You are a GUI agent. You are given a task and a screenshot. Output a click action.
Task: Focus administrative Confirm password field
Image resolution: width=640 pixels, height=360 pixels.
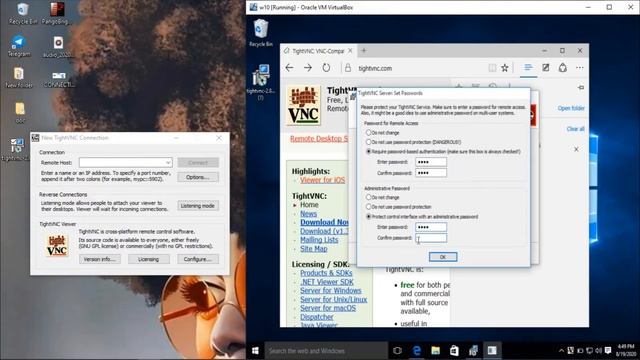click(x=431, y=238)
